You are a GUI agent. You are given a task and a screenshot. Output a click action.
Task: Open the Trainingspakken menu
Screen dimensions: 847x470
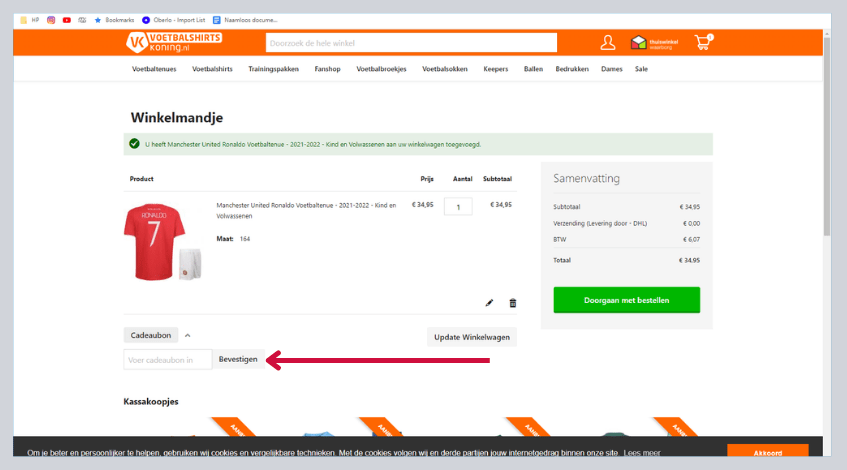click(x=273, y=69)
